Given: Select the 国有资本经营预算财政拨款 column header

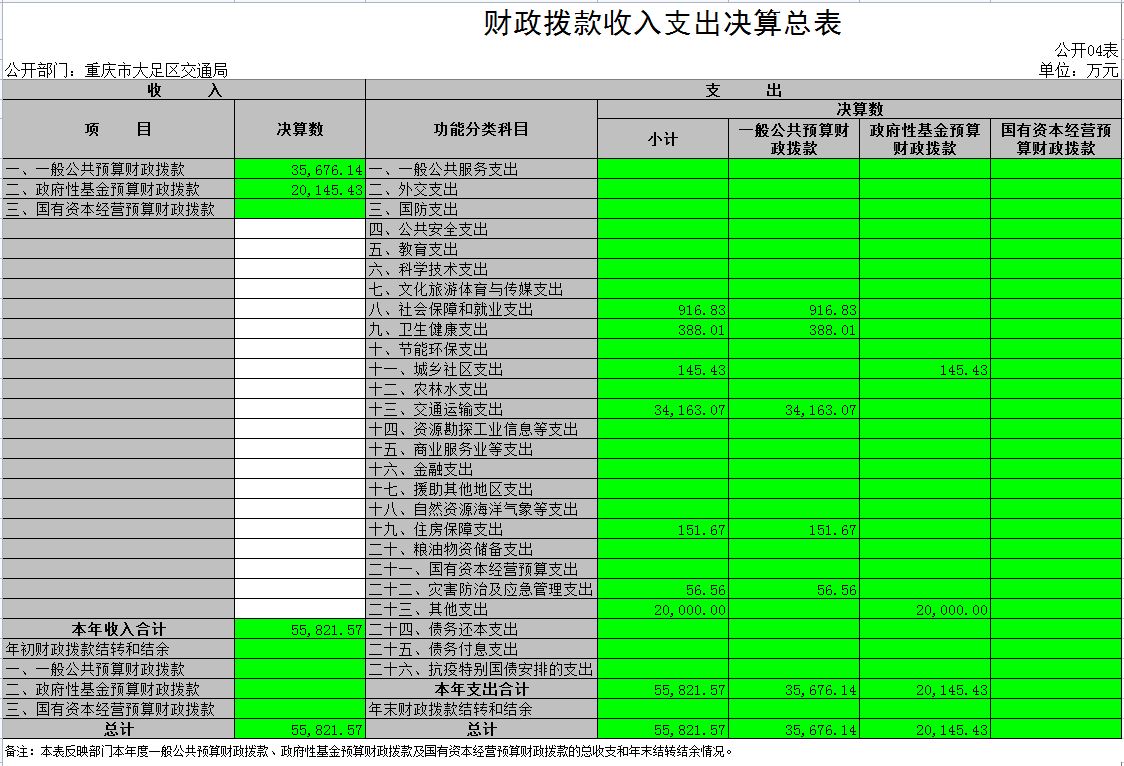Looking at the screenshot, I should (x=1056, y=139).
